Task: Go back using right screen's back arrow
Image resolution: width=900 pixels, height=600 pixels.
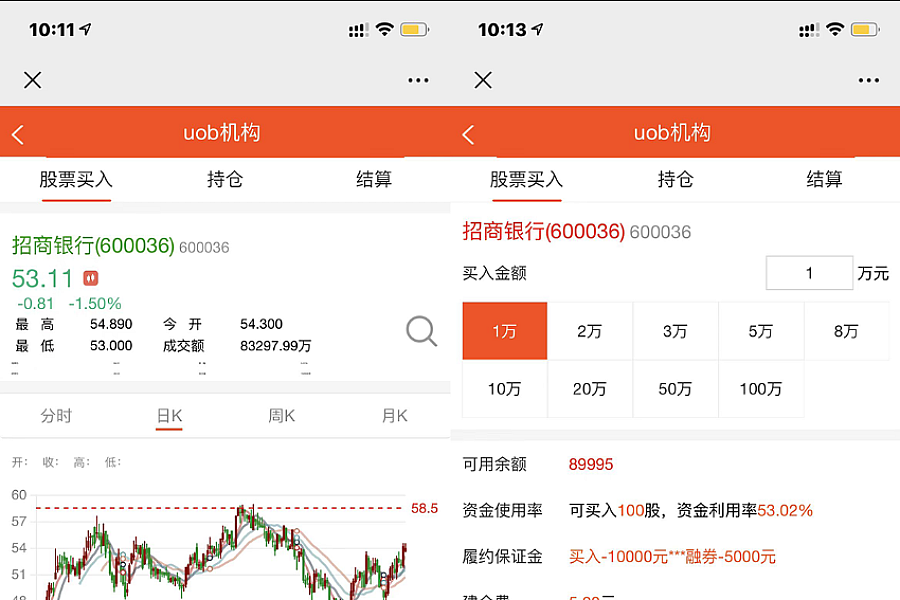Action: pos(468,135)
